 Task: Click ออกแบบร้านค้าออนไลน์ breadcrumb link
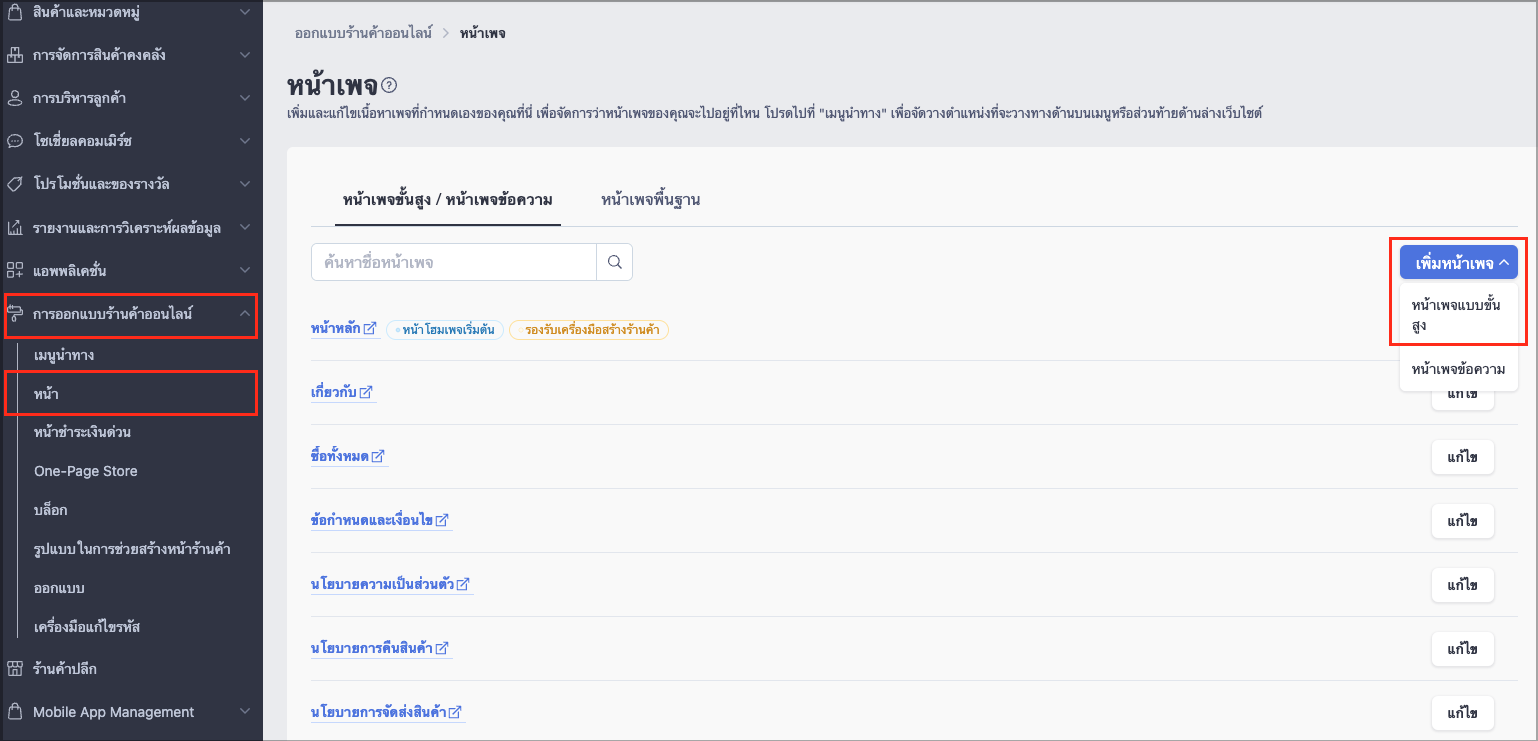pyautogui.click(x=363, y=33)
